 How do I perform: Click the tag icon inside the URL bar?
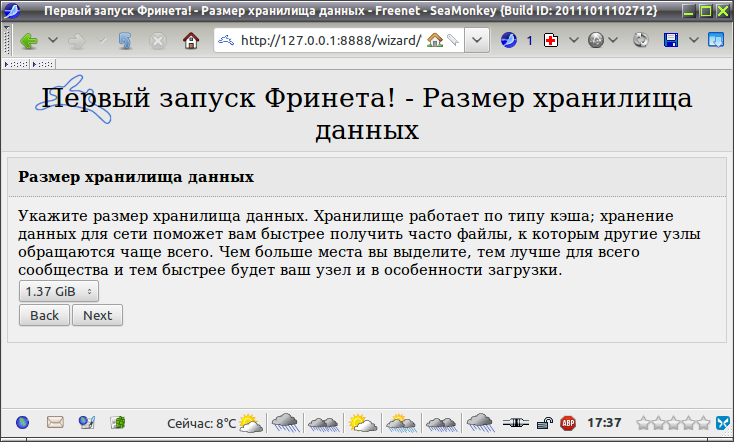click(453, 40)
